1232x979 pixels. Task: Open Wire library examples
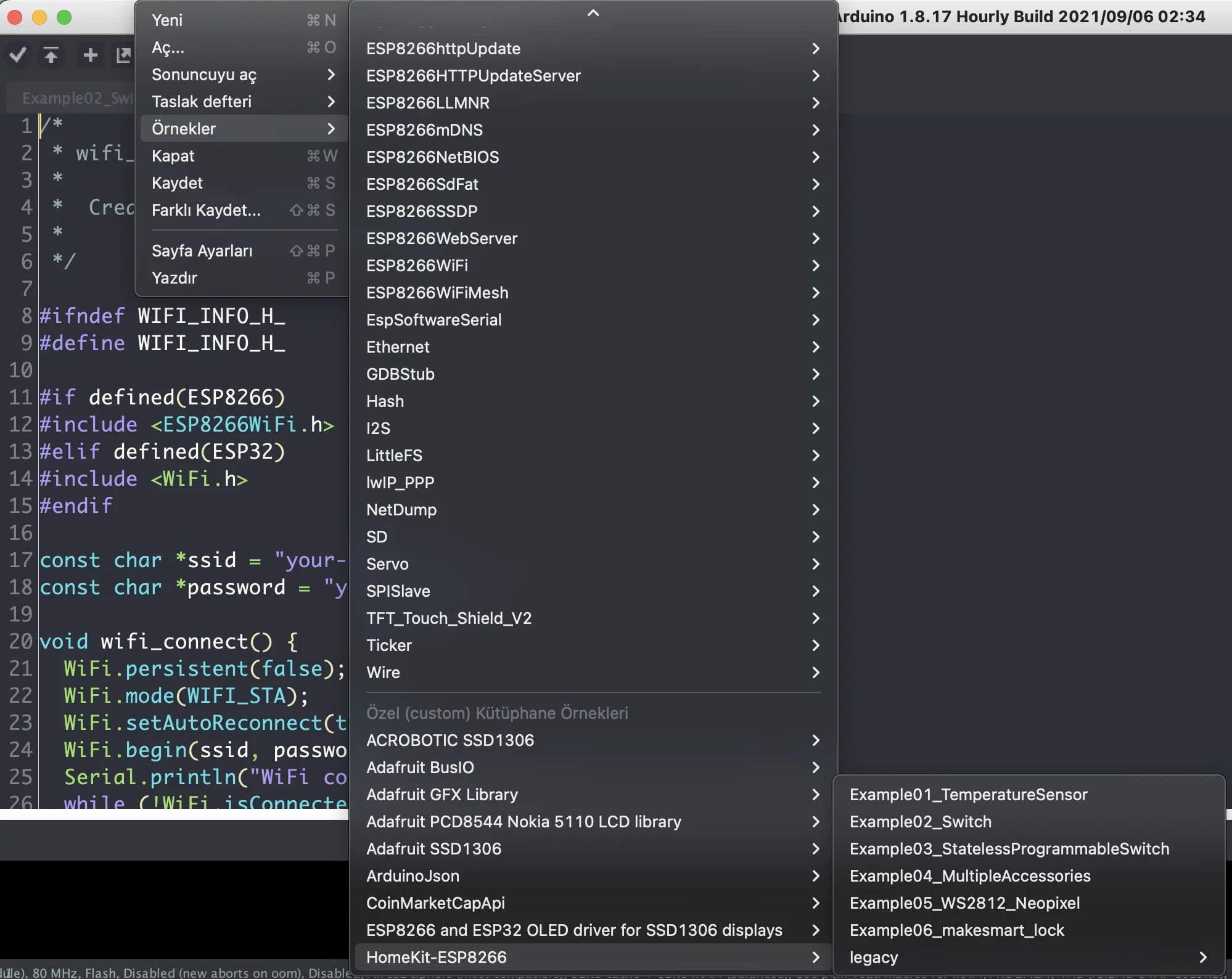tap(593, 673)
